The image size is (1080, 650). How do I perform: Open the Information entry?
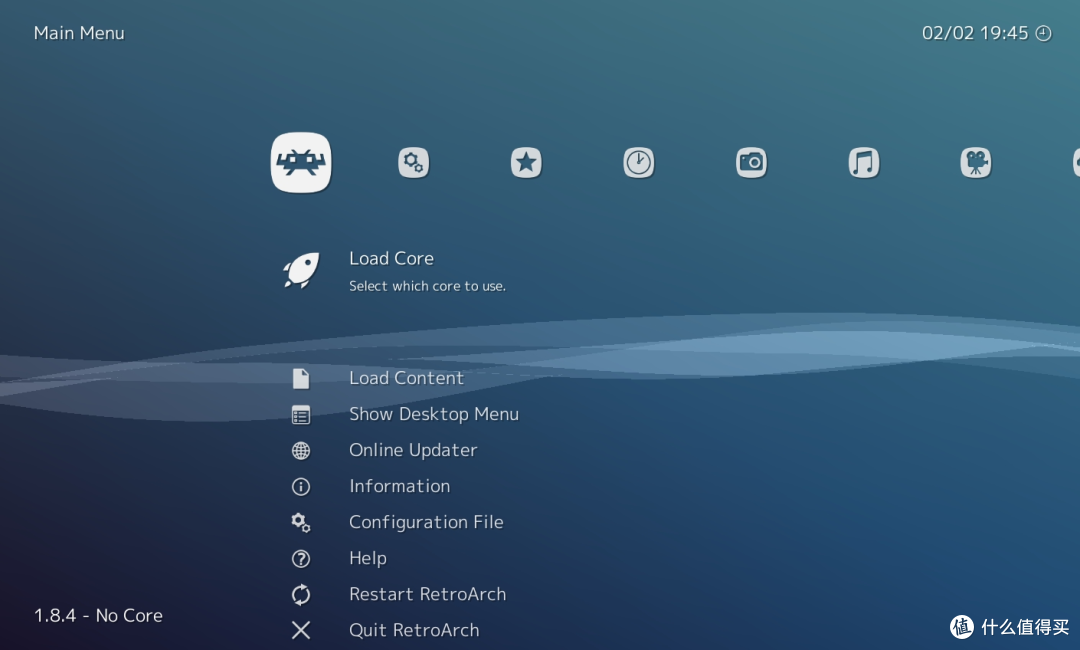pyautogui.click(x=399, y=486)
